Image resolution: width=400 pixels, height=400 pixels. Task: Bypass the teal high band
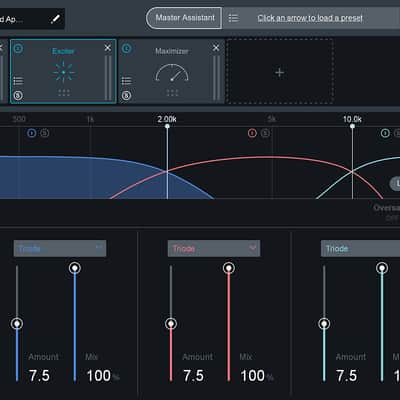(x=385, y=133)
